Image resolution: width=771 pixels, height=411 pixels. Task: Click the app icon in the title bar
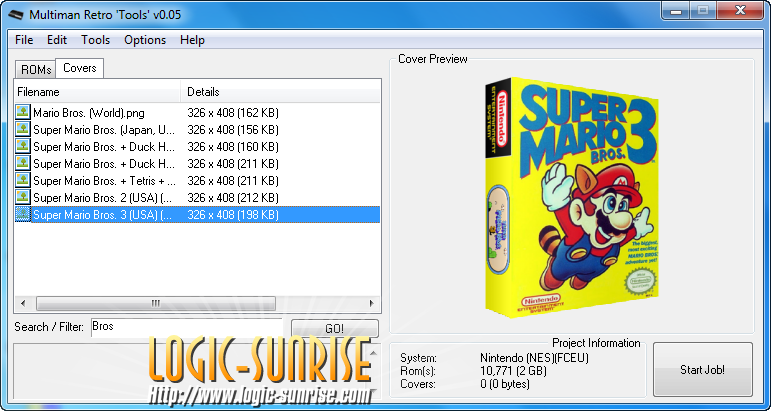[16, 15]
